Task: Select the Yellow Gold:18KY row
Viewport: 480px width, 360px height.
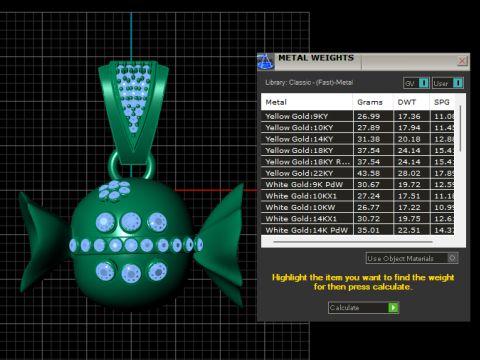Action: pyautogui.click(x=357, y=150)
